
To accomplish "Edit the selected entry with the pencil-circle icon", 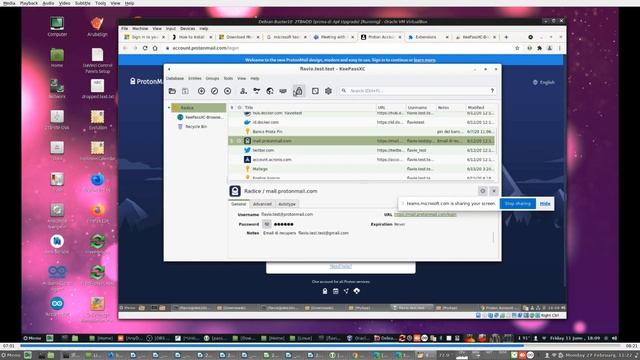I will tap(214, 91).
